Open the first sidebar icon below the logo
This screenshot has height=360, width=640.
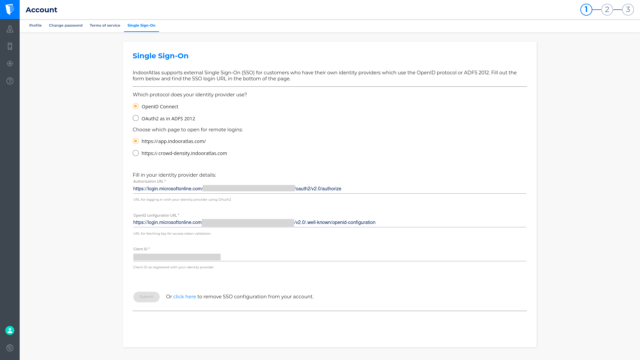[x=10, y=29]
